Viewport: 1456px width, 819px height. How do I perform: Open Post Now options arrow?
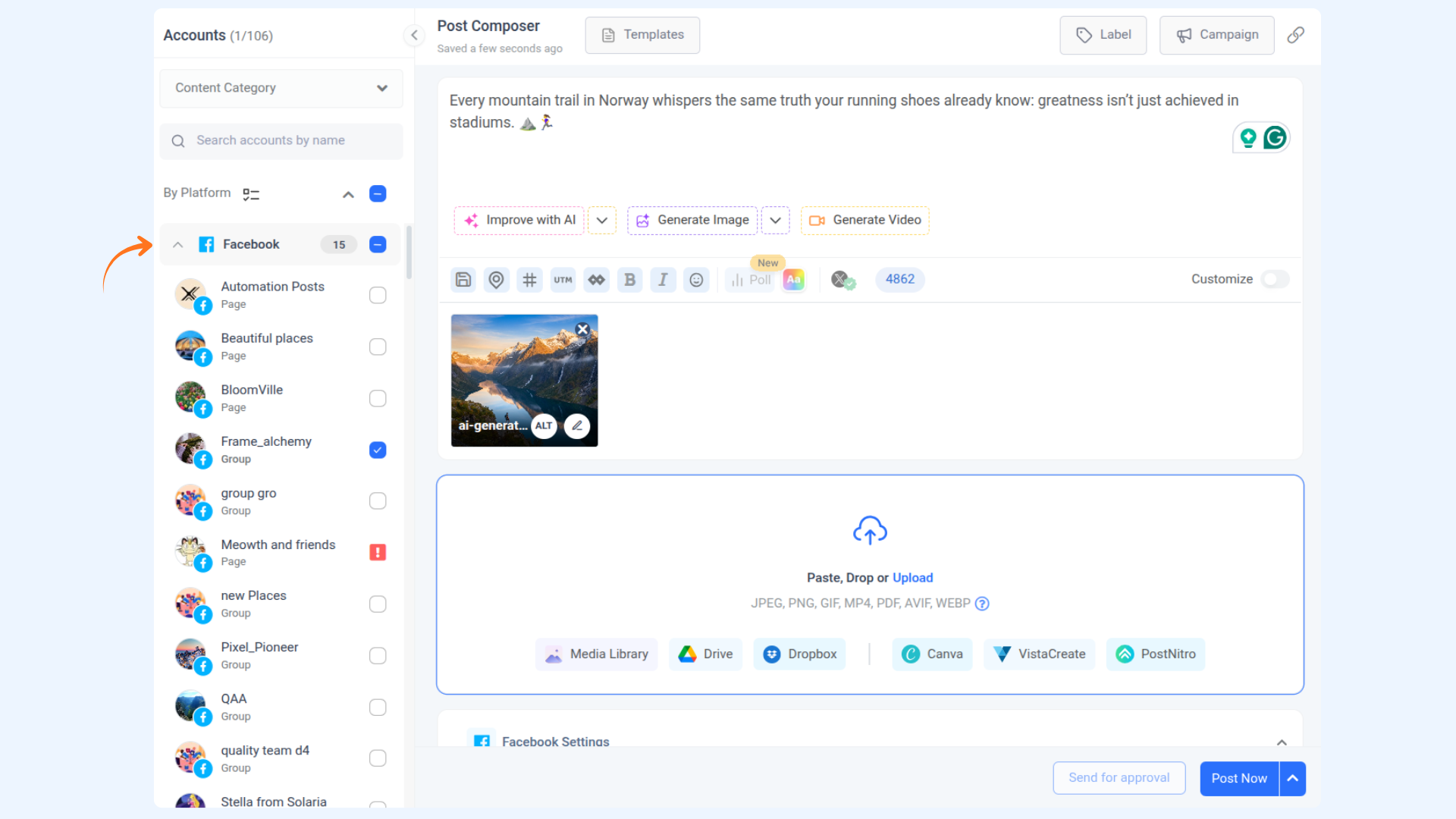pyautogui.click(x=1293, y=778)
